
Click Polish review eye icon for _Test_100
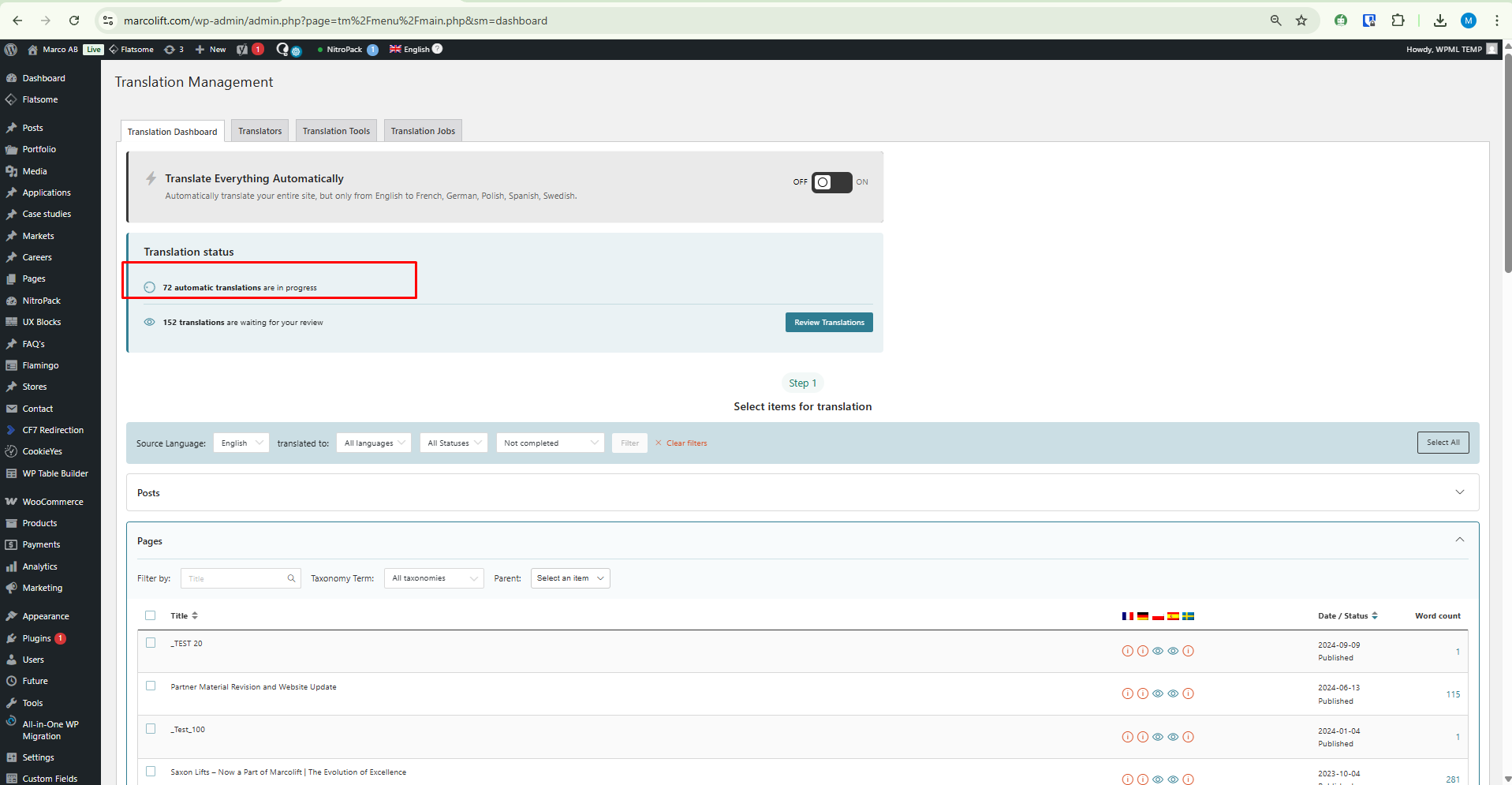[x=1158, y=737]
